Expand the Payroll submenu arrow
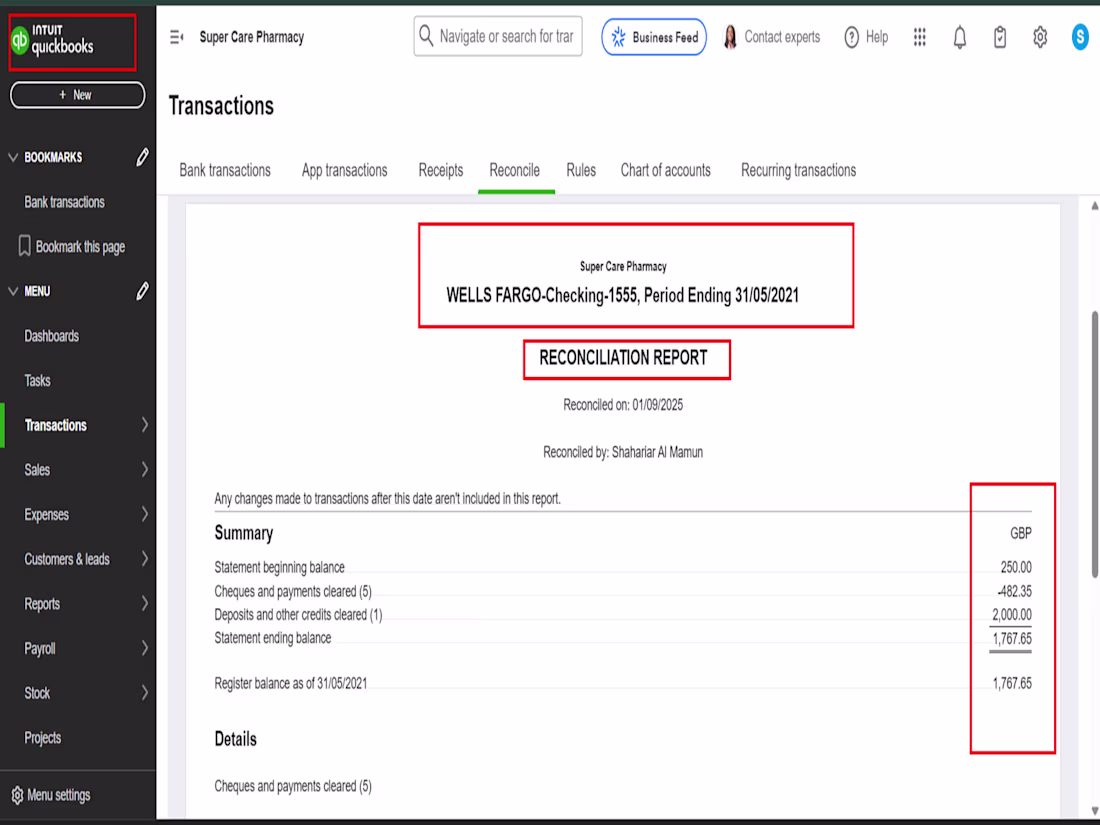 click(145, 648)
